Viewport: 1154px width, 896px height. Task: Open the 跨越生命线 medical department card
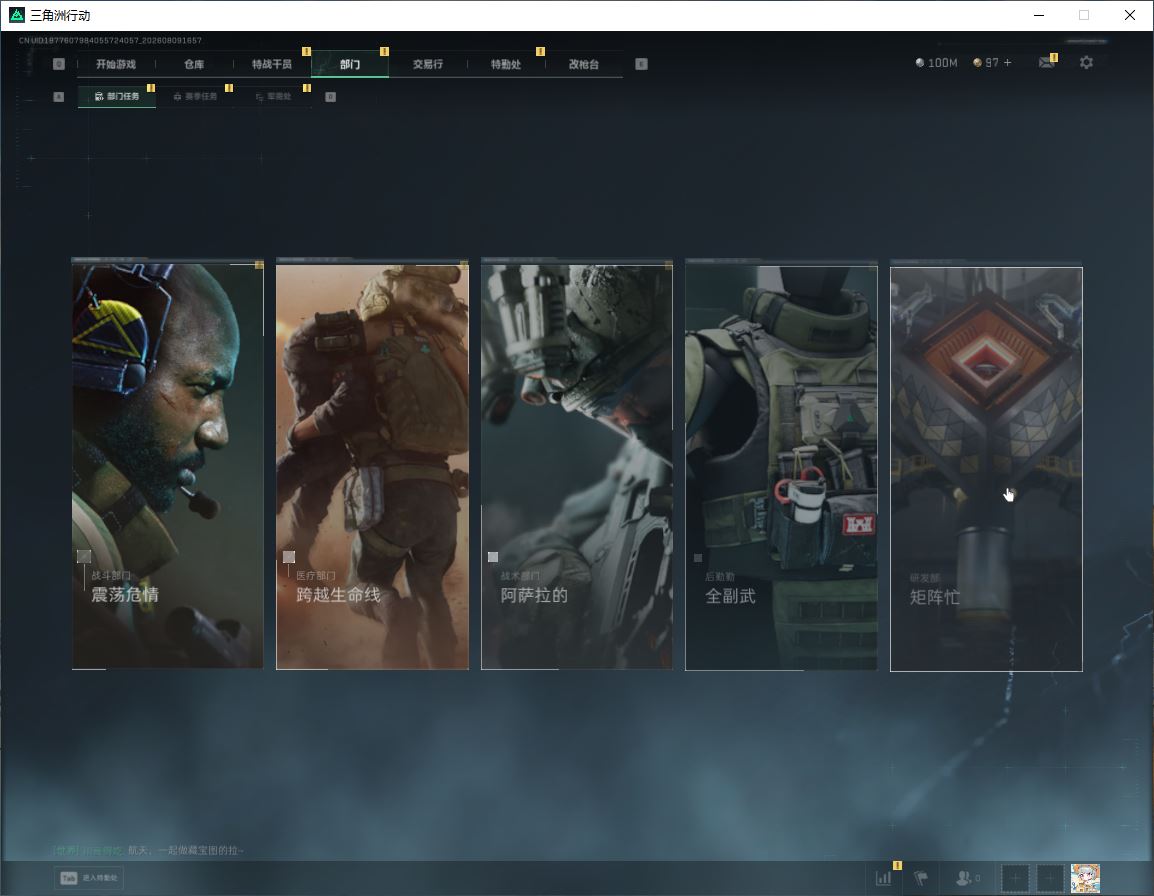click(x=372, y=466)
